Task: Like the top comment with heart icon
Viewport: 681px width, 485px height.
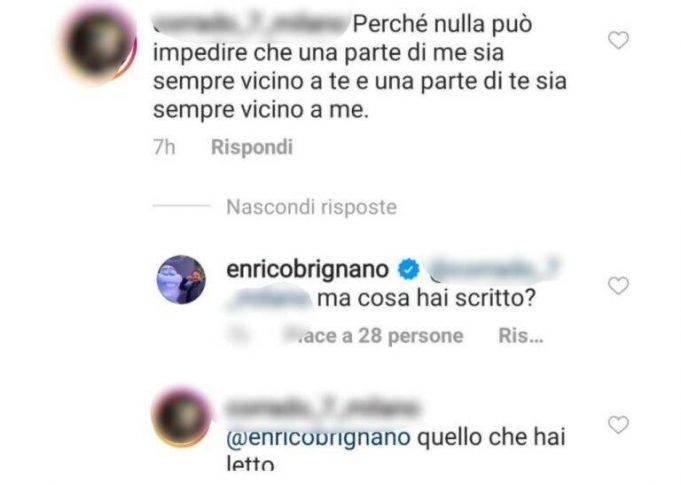Action: point(618,40)
